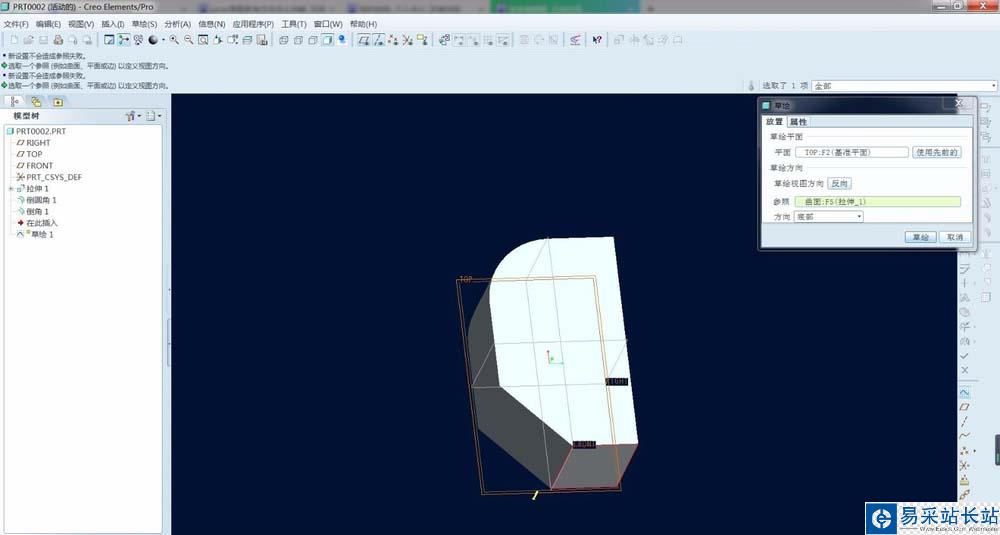The image size is (1000, 535).
Task: Open the model tree Show menu
Action: coord(133,116)
